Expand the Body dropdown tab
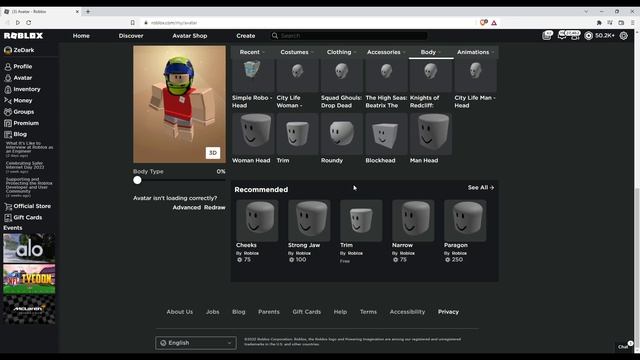The image size is (640, 360). 431,52
